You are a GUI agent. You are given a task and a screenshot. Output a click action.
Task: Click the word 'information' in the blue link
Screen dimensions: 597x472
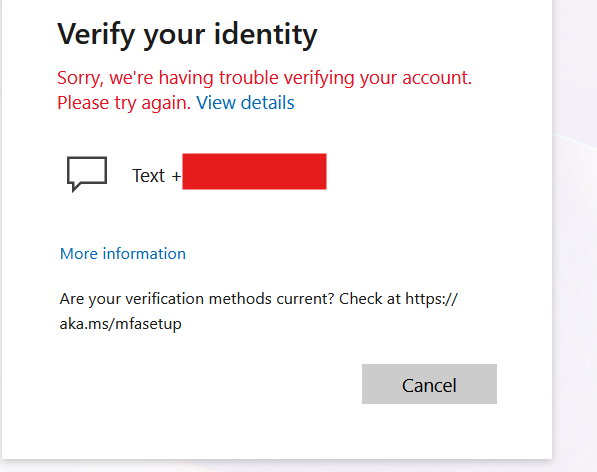click(x=144, y=254)
